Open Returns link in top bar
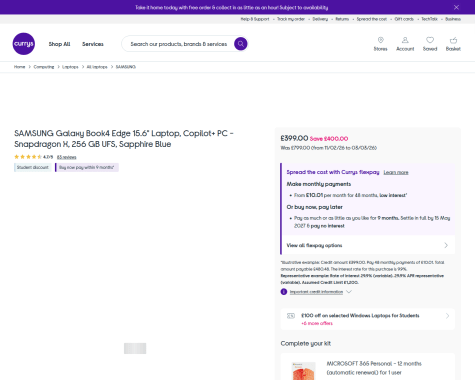475x380 pixels. coord(342,19)
